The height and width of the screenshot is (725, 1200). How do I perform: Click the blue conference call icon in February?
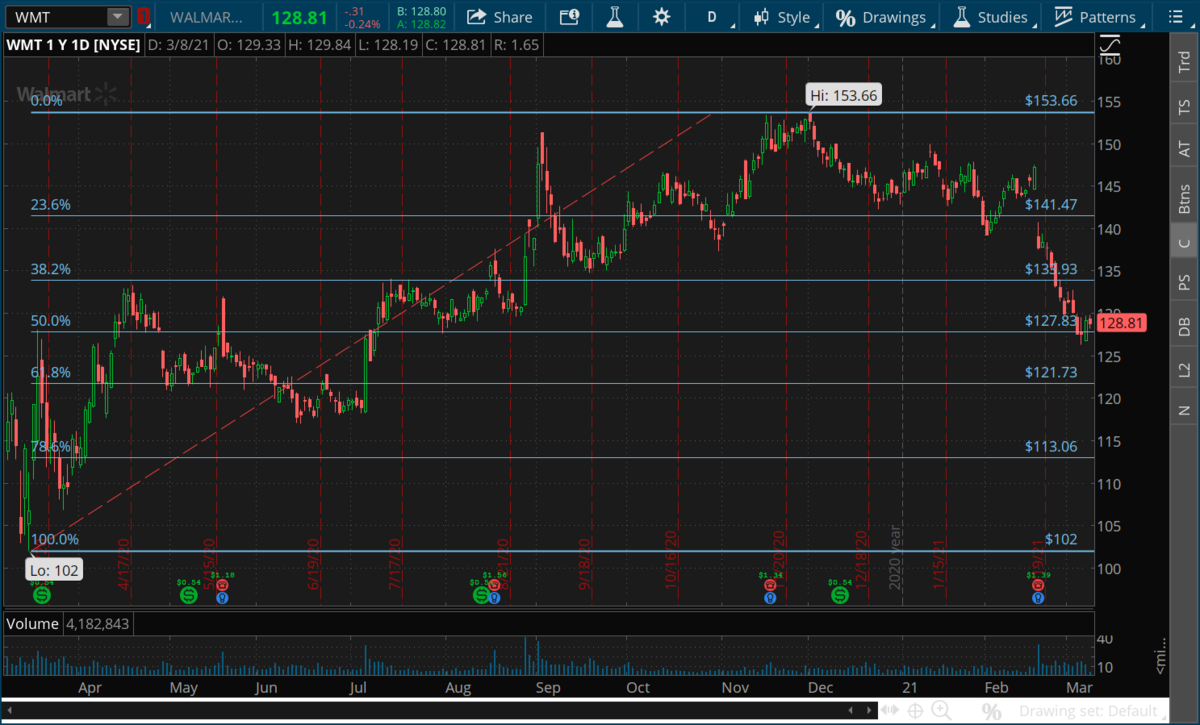pos(1039,599)
